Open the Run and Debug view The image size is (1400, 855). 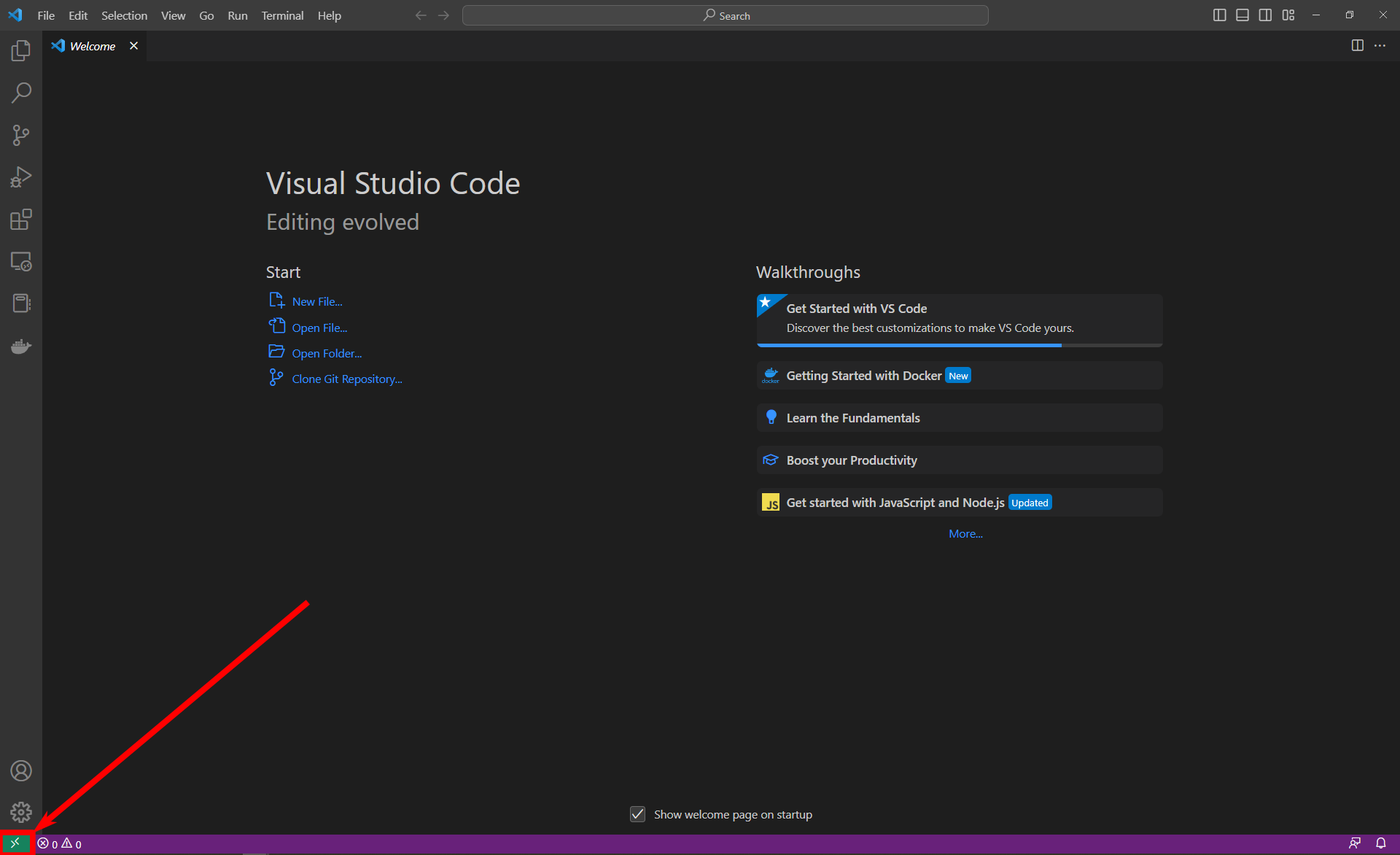[21, 177]
